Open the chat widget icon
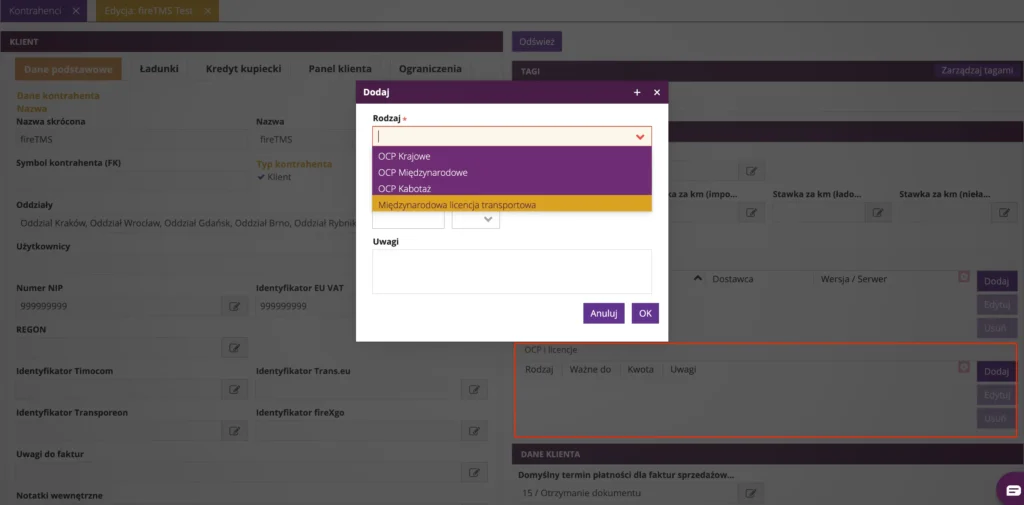This screenshot has height=505, width=1024. click(x=1012, y=490)
